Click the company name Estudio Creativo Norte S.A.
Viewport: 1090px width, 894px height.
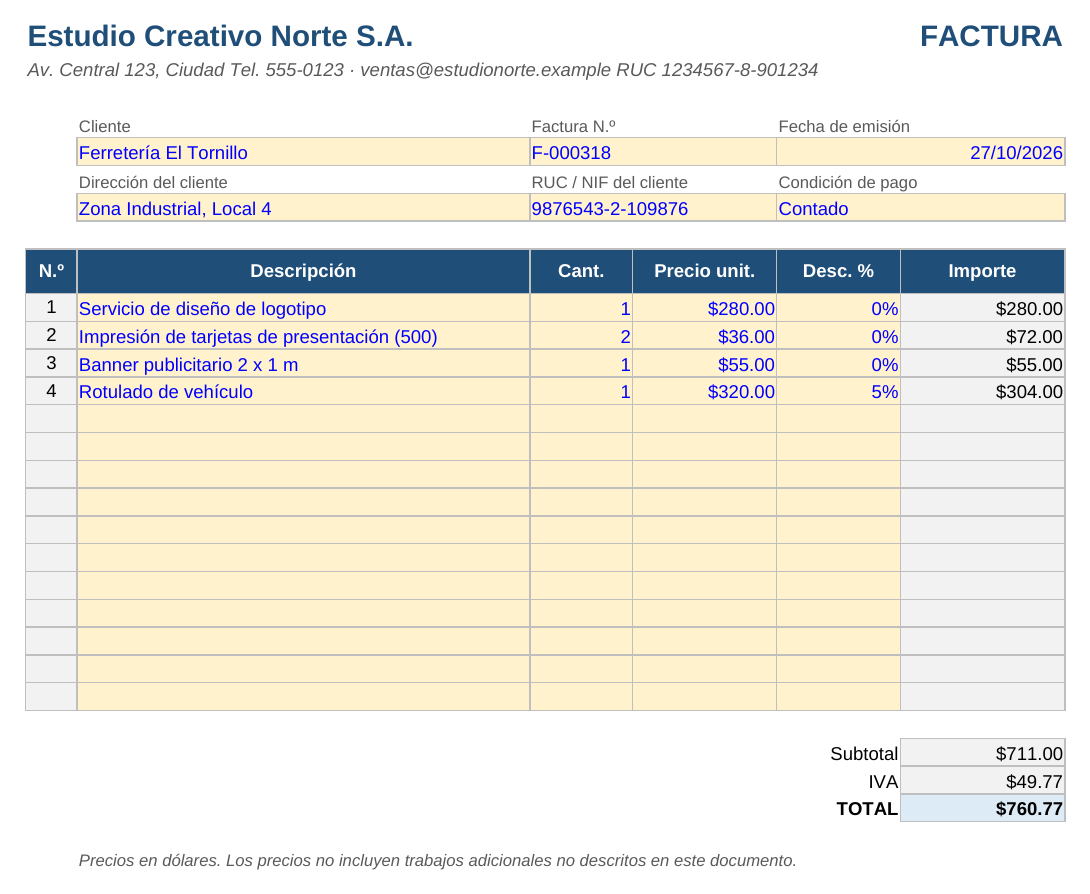(x=220, y=36)
